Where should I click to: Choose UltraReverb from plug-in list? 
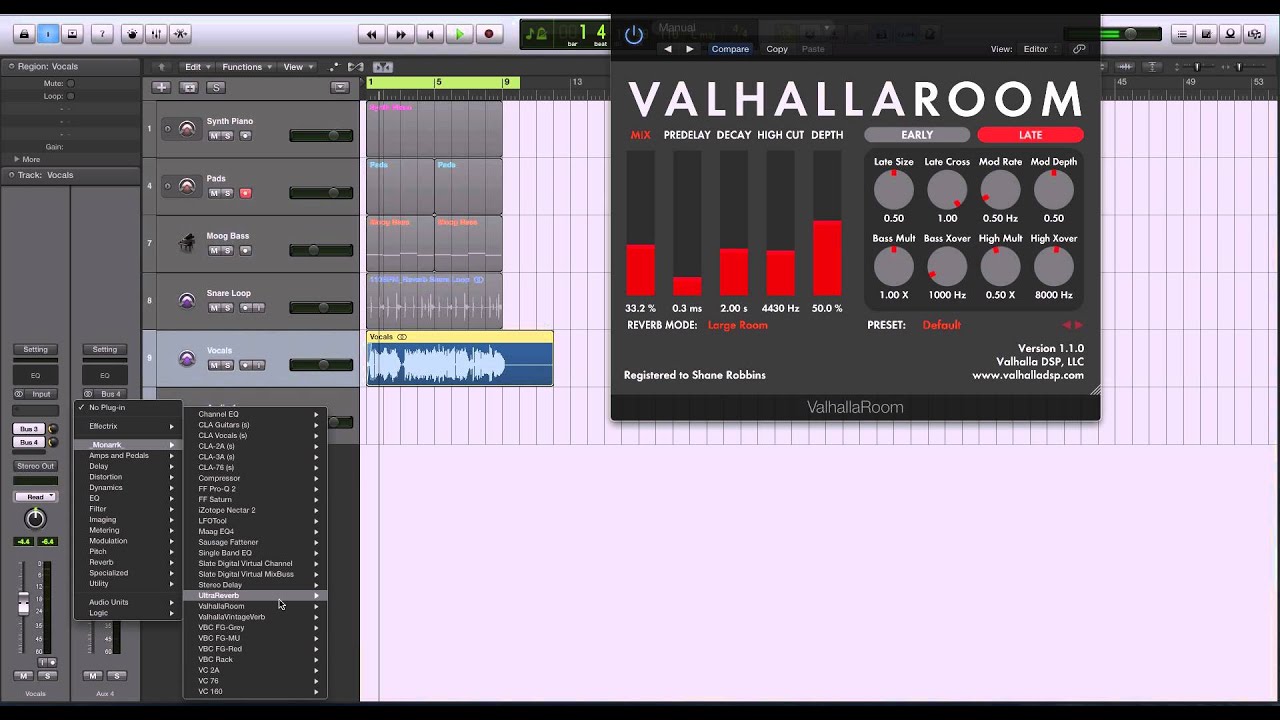(x=255, y=595)
